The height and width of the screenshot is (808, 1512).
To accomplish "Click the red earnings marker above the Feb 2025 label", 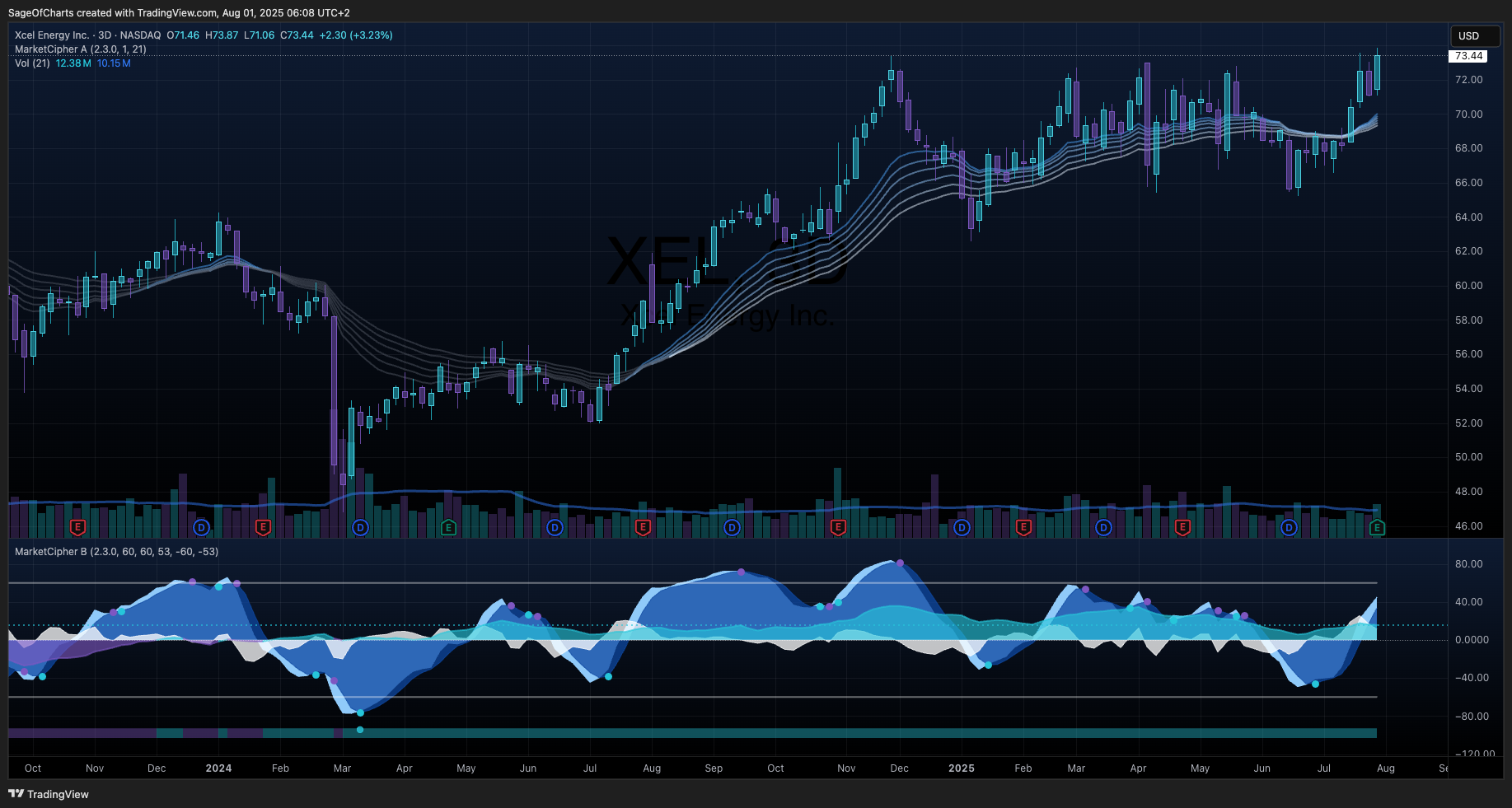I will (1023, 527).
